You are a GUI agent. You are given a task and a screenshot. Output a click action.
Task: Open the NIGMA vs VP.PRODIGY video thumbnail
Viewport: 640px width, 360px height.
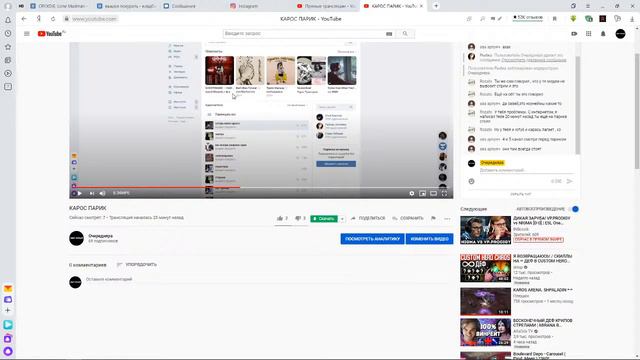coord(485,230)
